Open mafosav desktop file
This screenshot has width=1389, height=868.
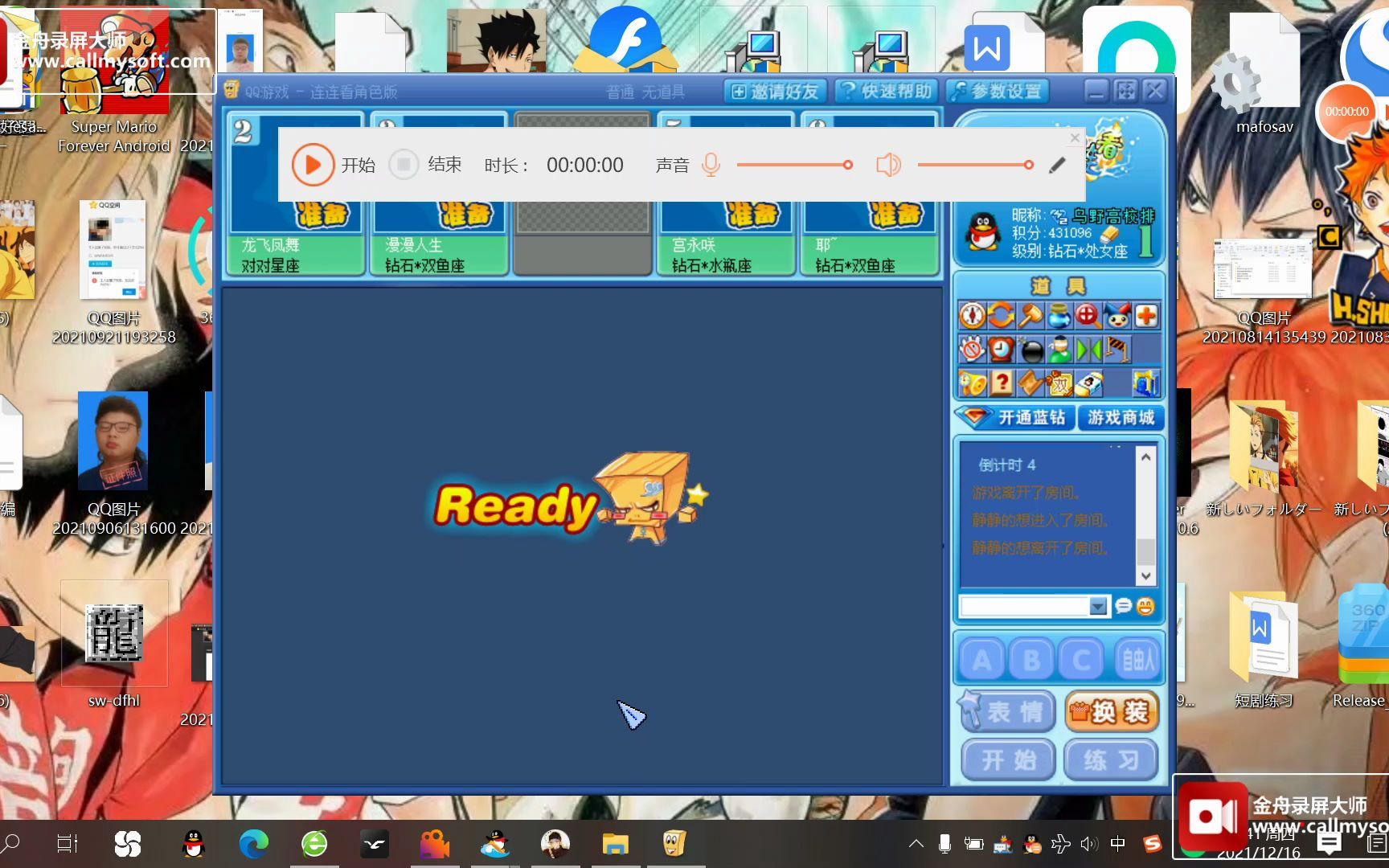[1264, 74]
